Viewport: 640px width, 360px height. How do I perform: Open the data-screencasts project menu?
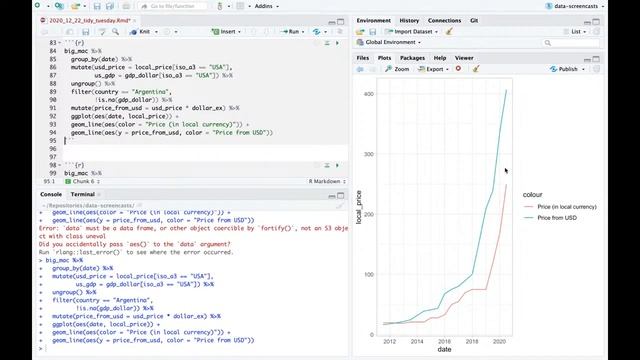click(x=575, y=6)
